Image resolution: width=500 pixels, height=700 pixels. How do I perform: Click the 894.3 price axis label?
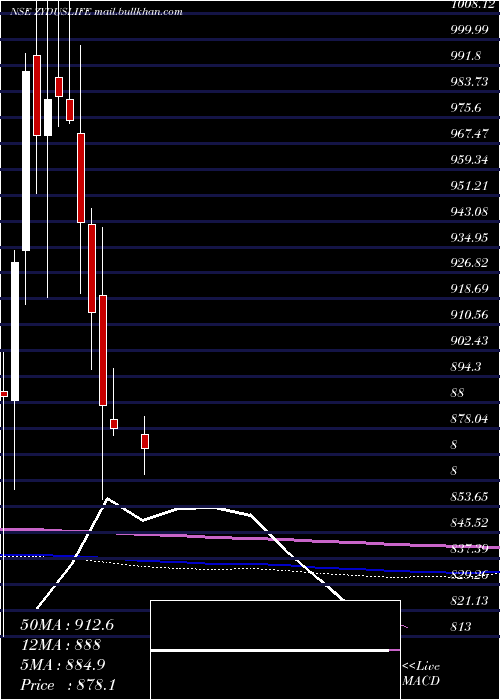pos(466,367)
